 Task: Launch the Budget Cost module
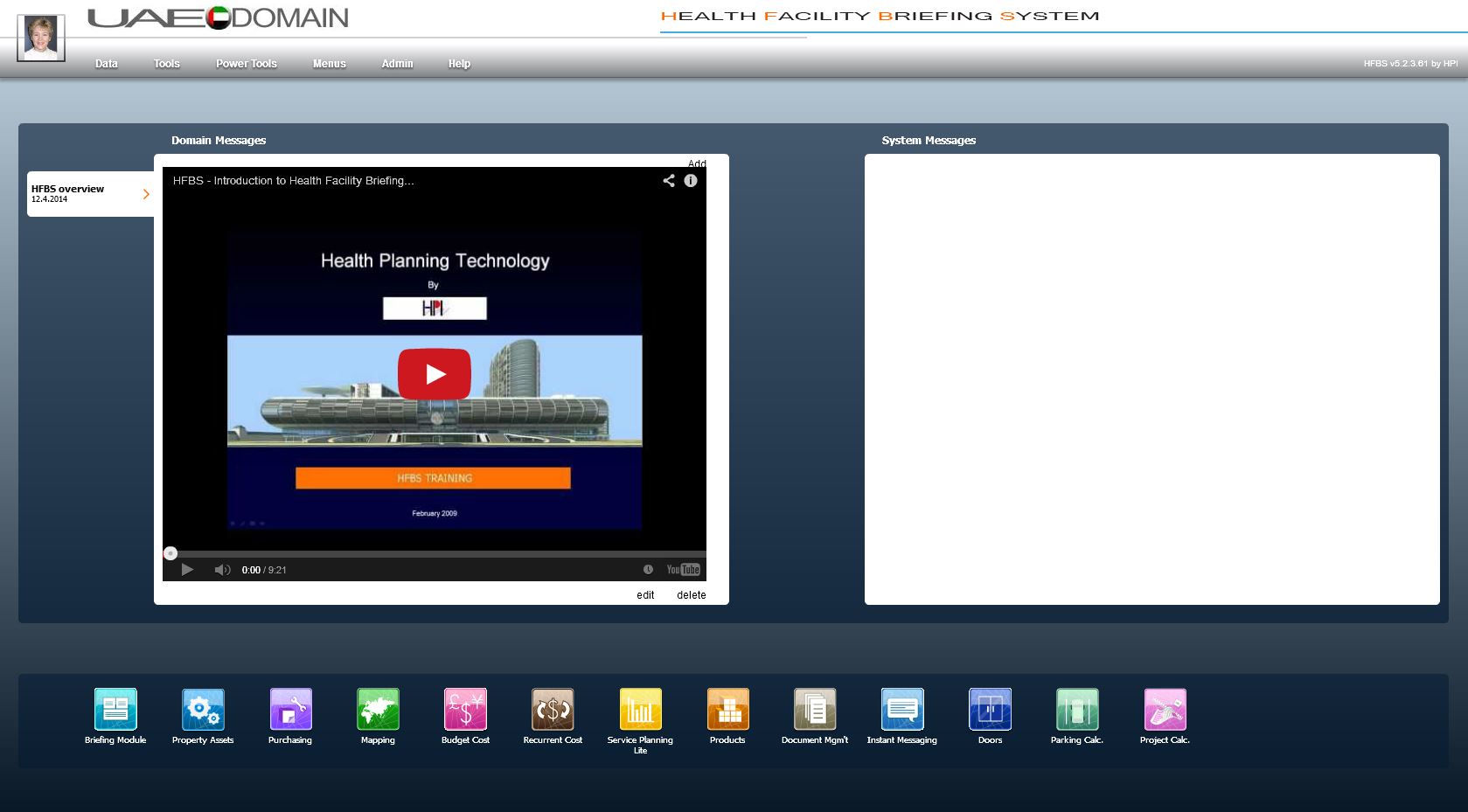(x=465, y=709)
